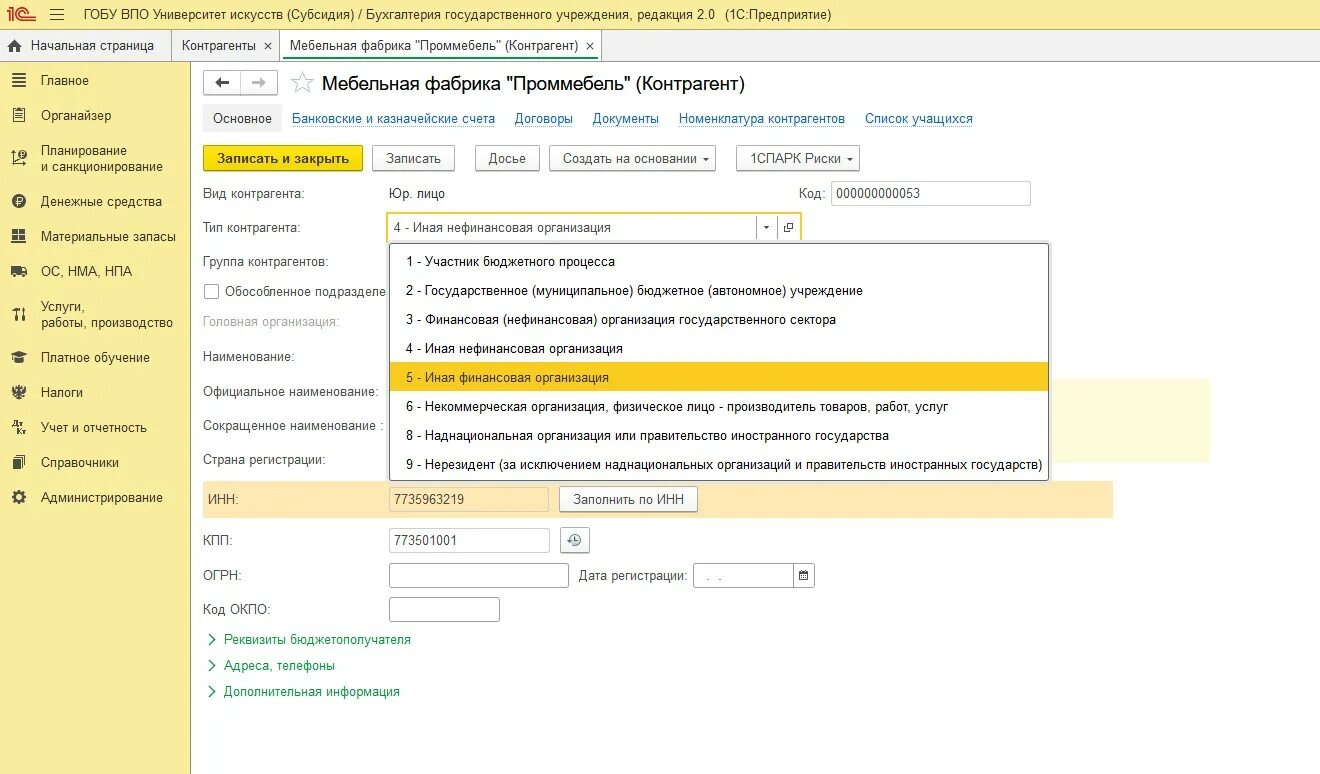Image resolution: width=1320 pixels, height=774 pixels.
Task: Open the hamburger main menu
Action: [57, 14]
